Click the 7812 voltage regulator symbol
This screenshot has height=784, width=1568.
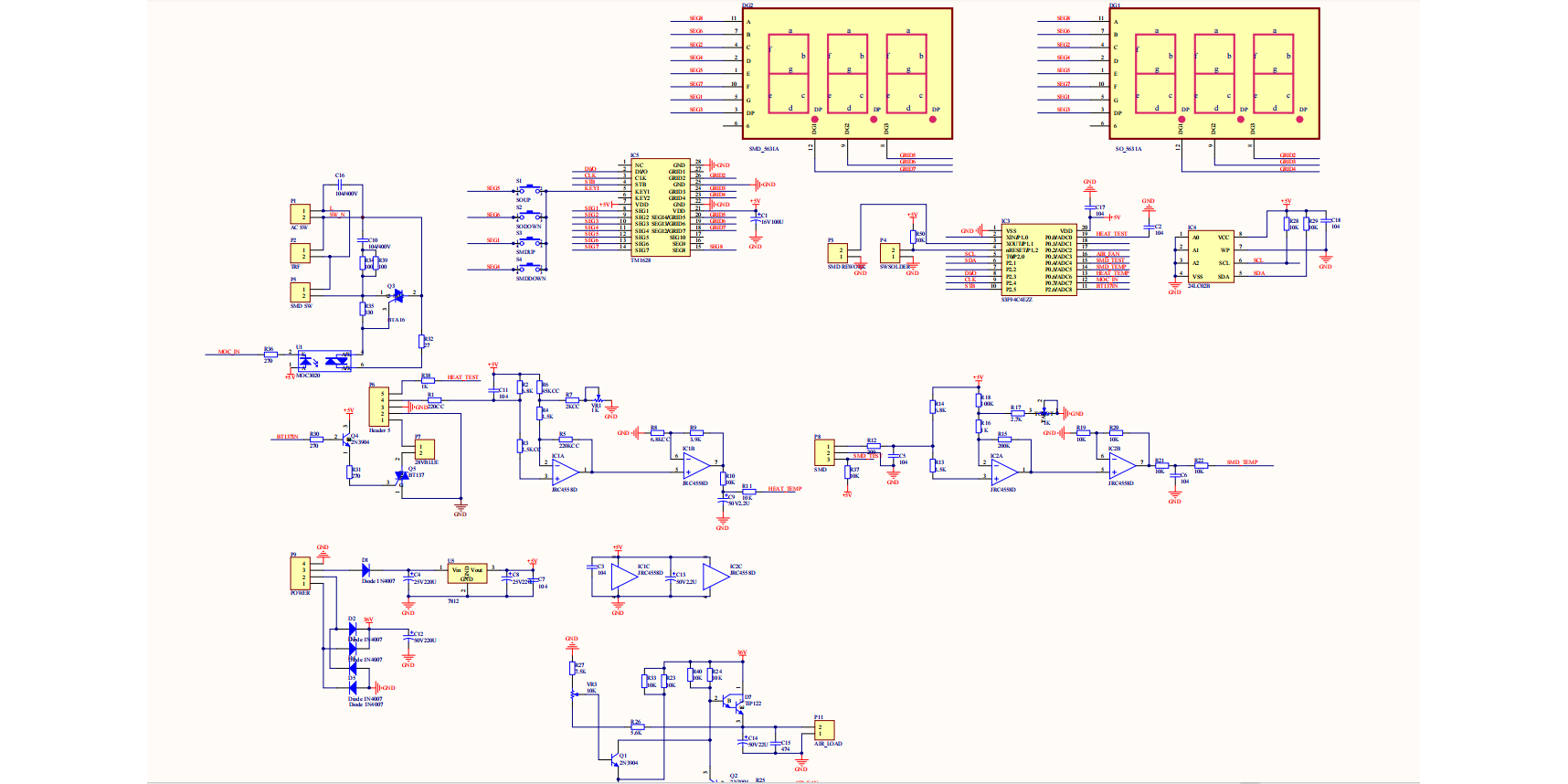tap(466, 574)
